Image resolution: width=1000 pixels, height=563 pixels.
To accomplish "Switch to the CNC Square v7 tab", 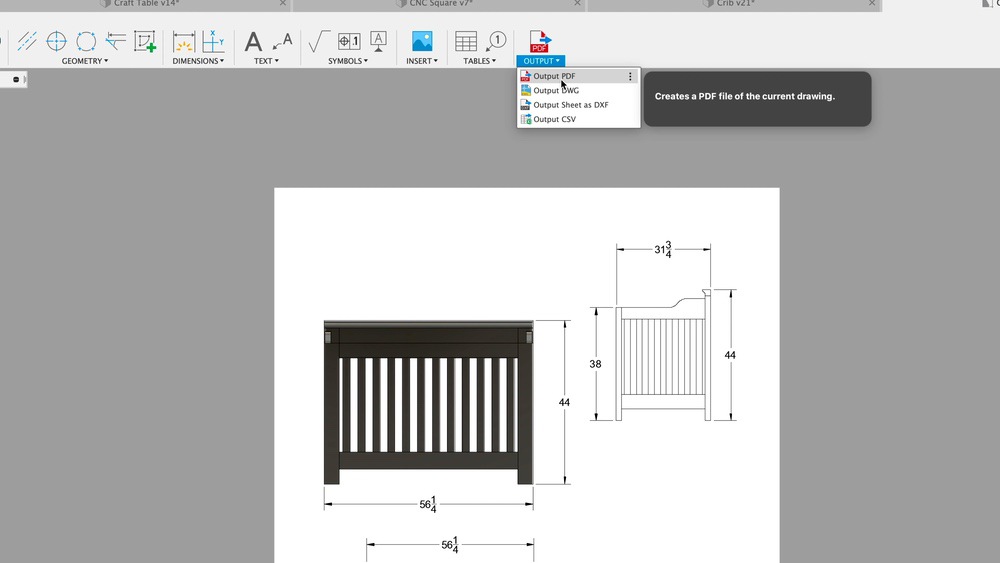I will point(441,4).
